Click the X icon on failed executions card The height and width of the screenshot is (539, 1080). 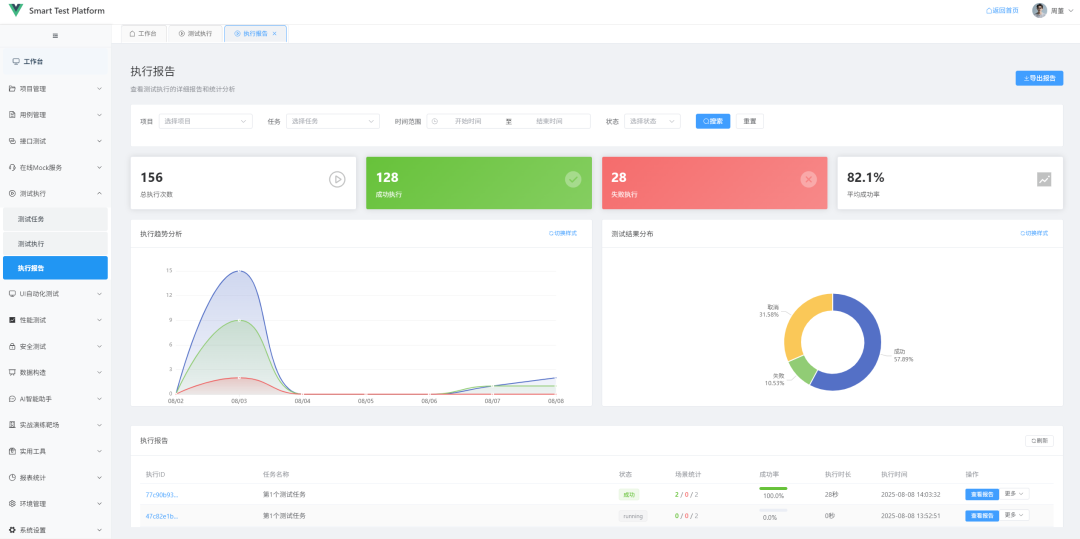point(809,180)
